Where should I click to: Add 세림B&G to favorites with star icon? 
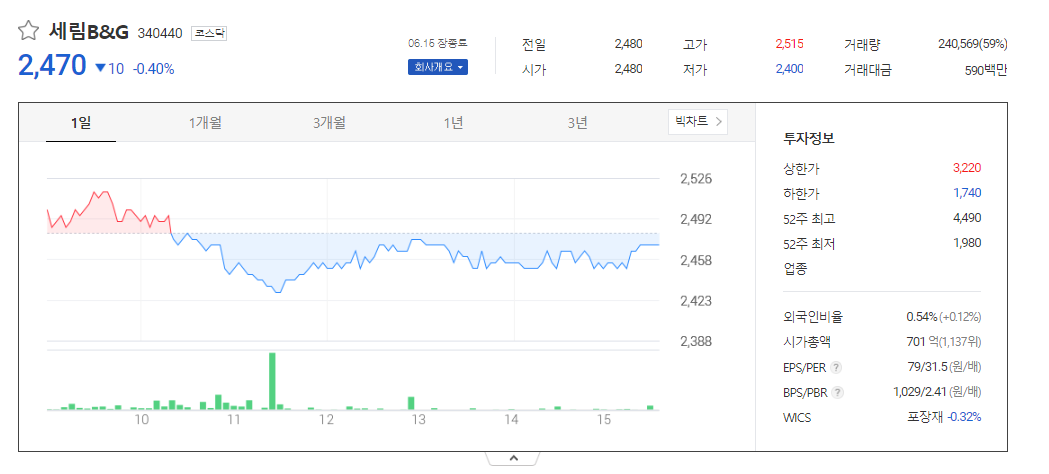click(x=29, y=31)
